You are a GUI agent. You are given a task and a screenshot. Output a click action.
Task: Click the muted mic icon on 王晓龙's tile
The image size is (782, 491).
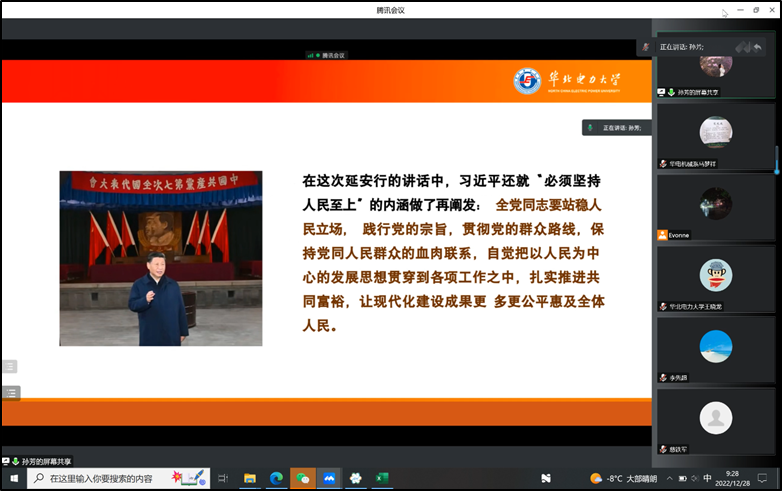(x=663, y=307)
